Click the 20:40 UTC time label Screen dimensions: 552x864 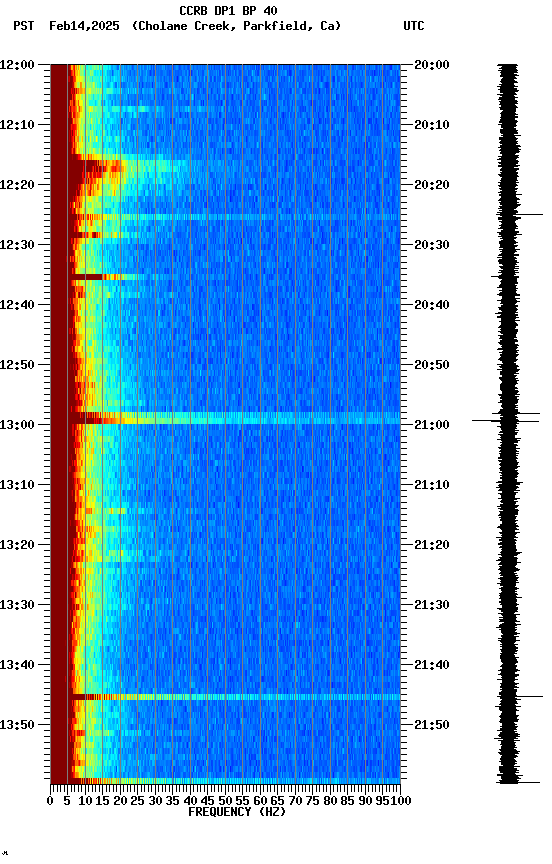[x=432, y=305]
